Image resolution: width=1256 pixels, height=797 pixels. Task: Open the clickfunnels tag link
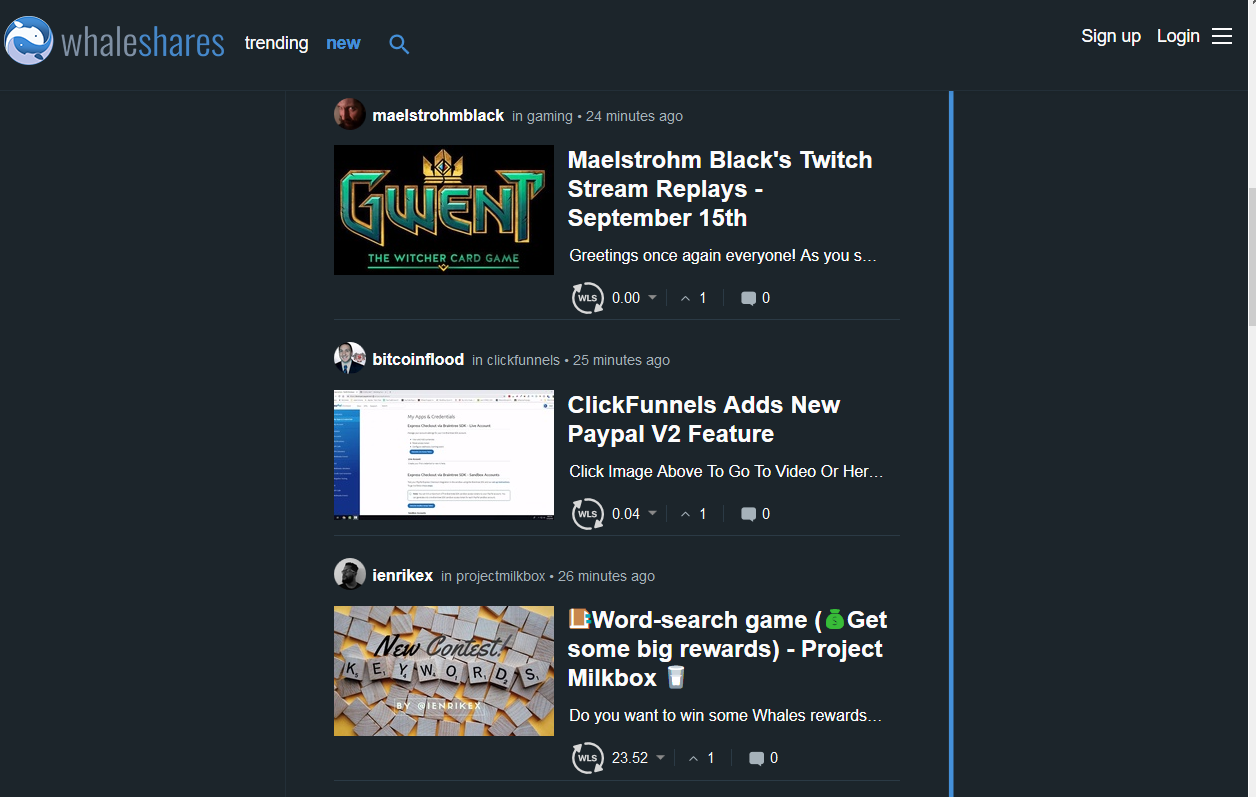(x=523, y=360)
